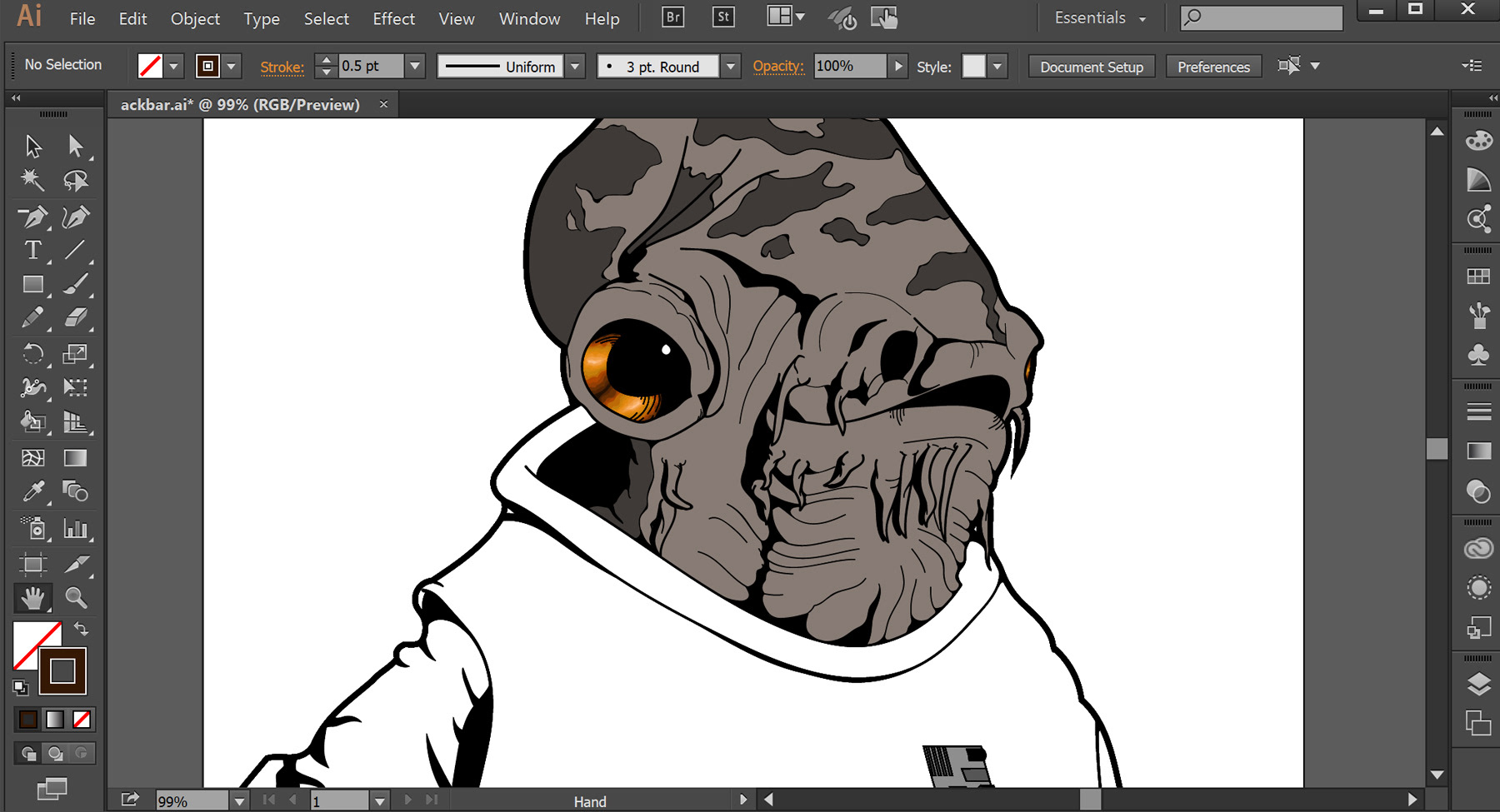
Task: Pick the Paintbrush tool
Action: (76, 284)
